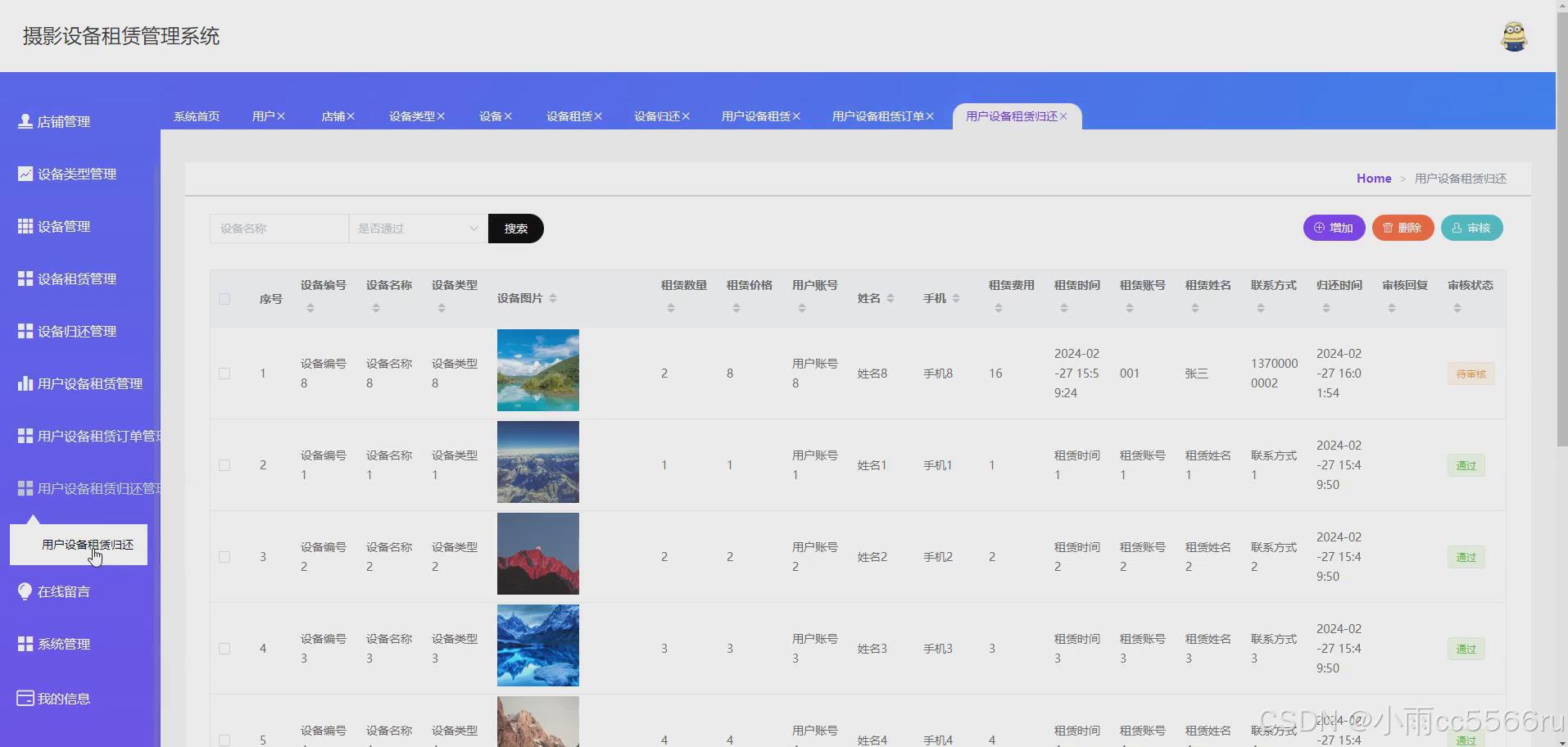Check the checkbox for row 1
Image resolution: width=1568 pixels, height=747 pixels.
tap(224, 373)
